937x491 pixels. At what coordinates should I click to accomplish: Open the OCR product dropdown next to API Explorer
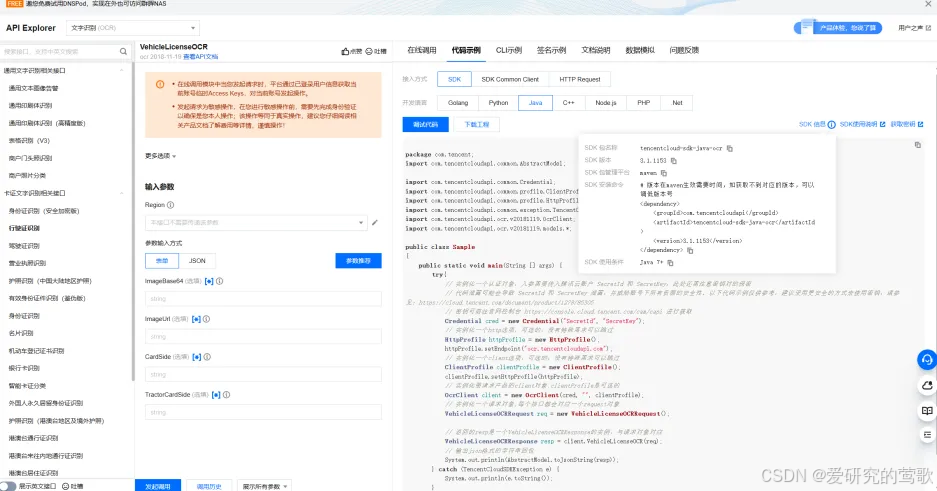tap(133, 28)
